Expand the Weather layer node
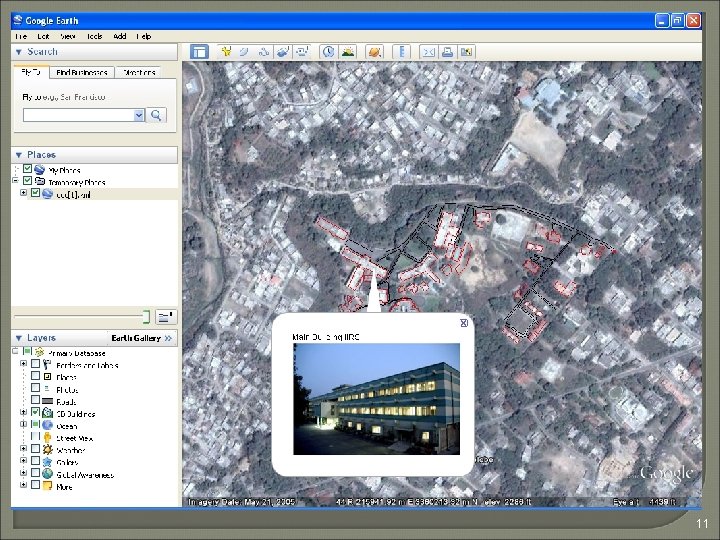This screenshot has width=720, height=540. click(x=23, y=448)
